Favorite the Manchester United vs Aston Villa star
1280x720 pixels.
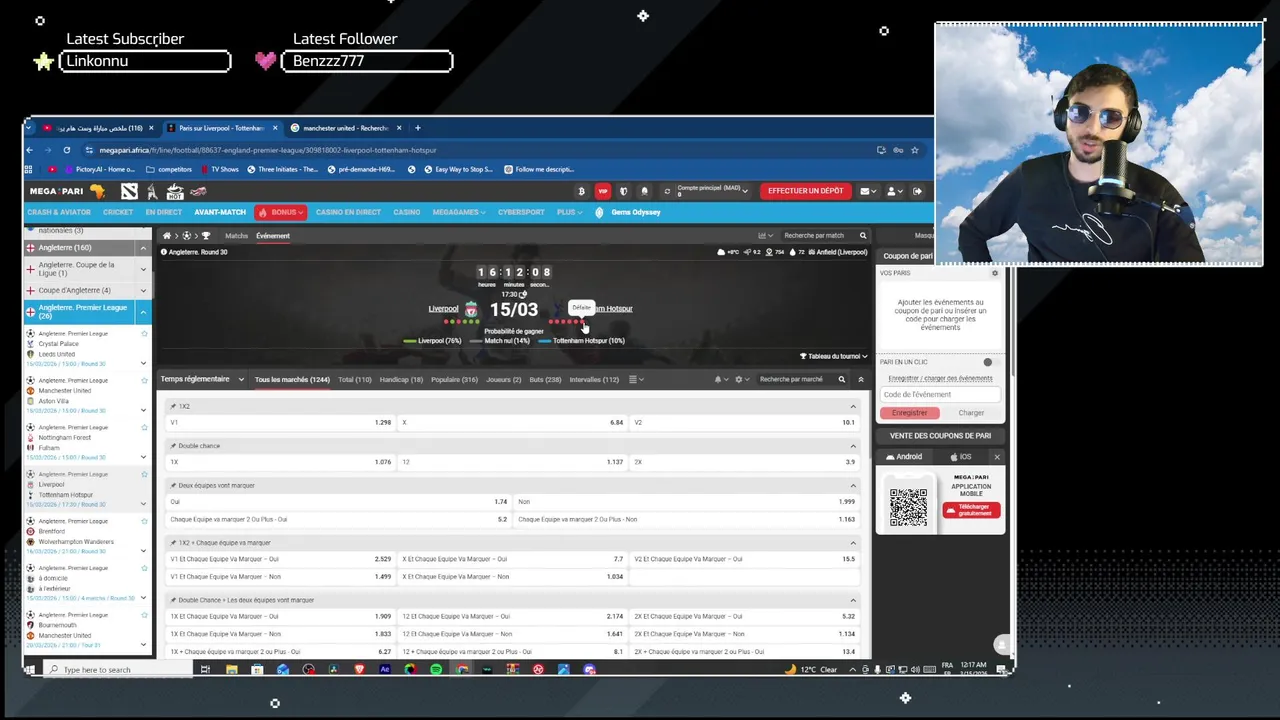point(144,380)
